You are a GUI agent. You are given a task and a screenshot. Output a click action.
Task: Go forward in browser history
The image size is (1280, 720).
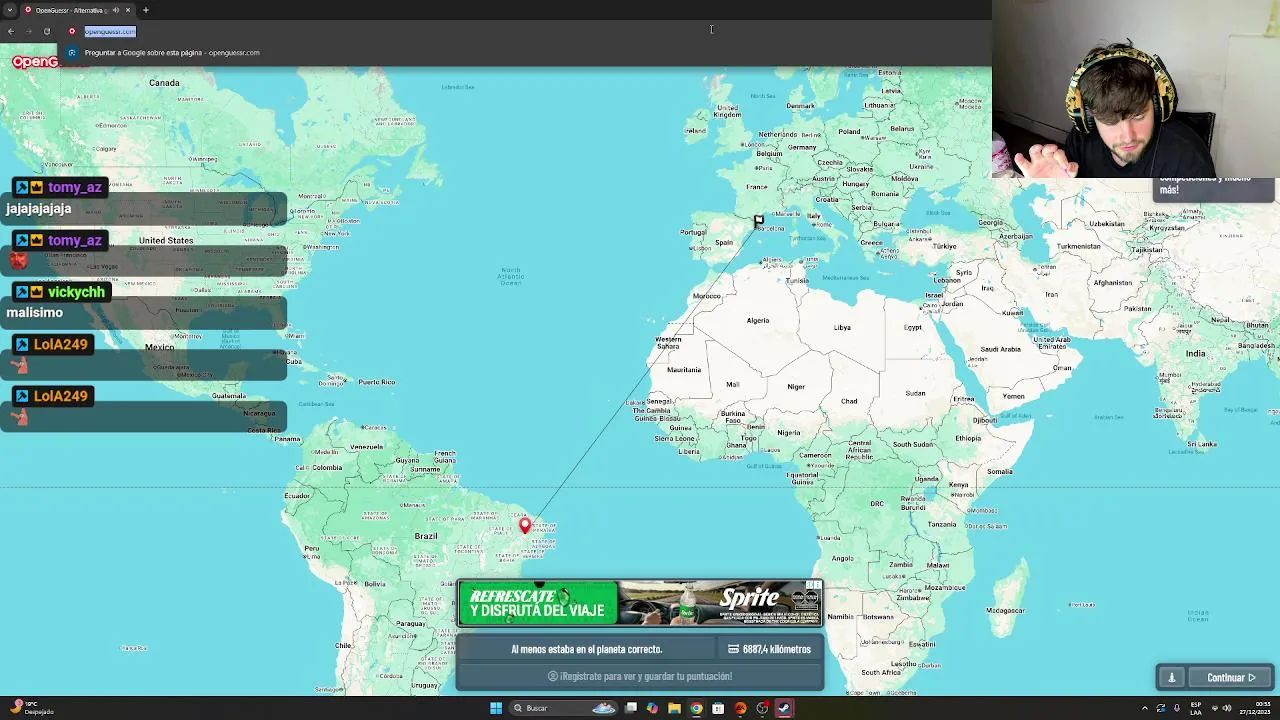pyautogui.click(x=29, y=31)
